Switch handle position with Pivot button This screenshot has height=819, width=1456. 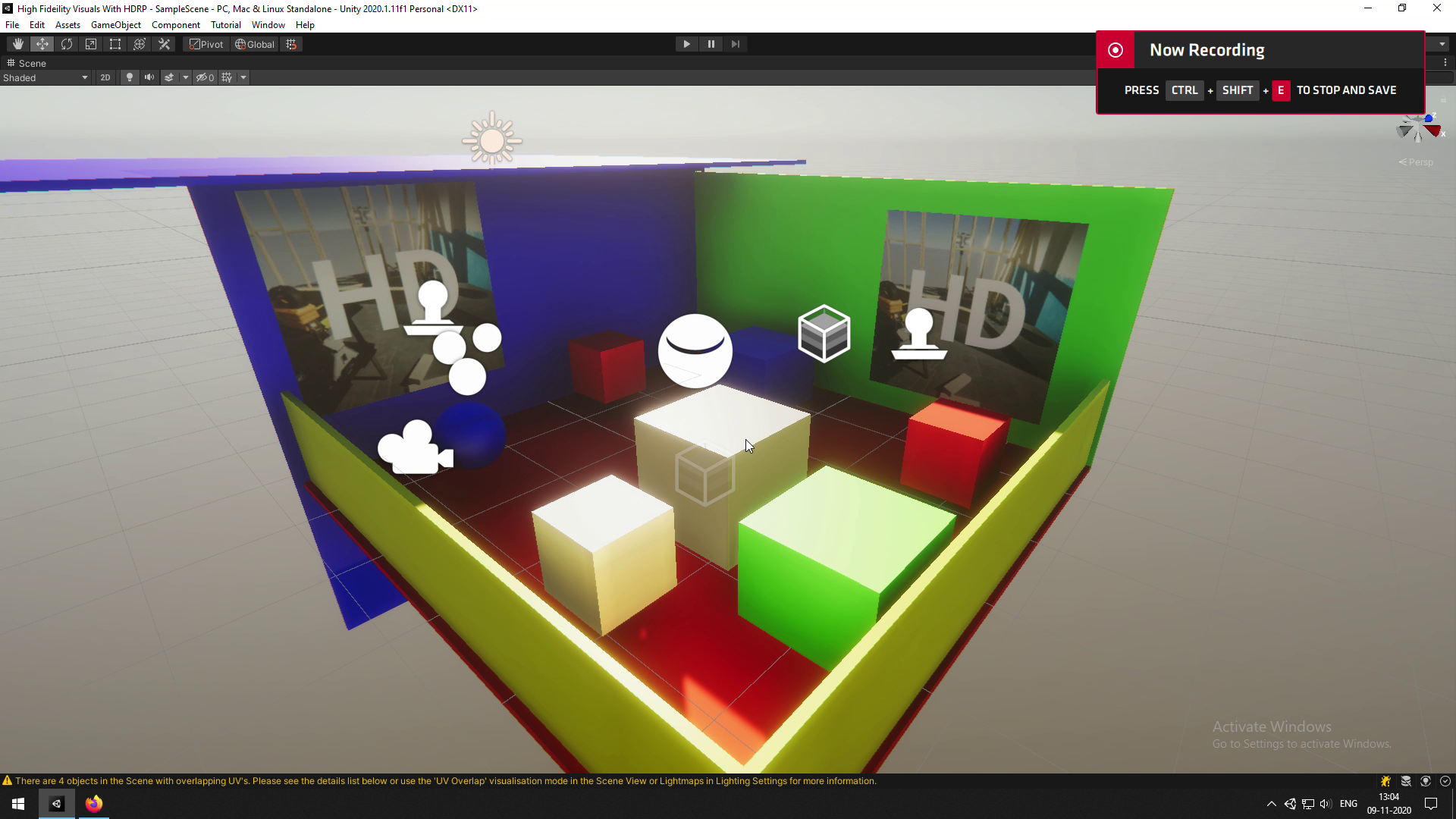(x=206, y=44)
